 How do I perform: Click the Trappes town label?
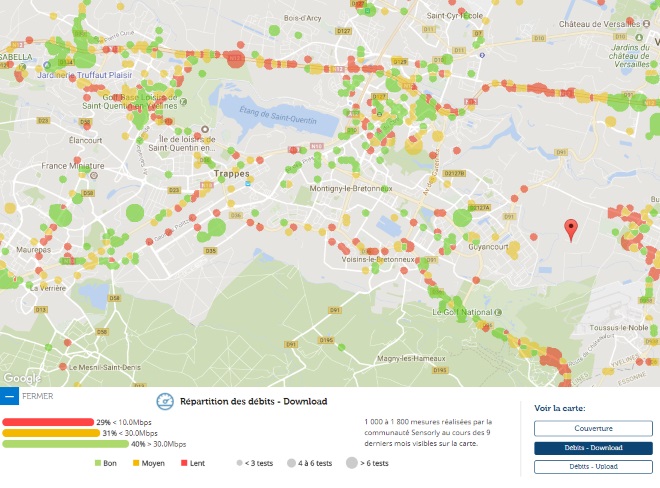(232, 173)
